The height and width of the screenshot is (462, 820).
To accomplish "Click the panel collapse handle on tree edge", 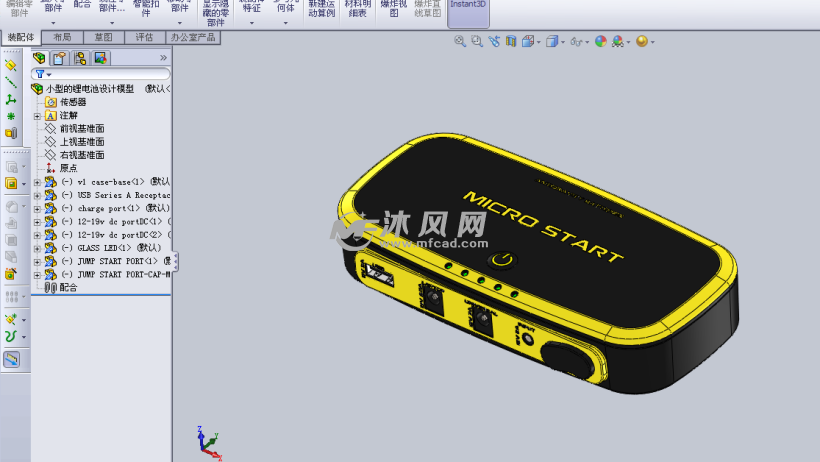I will (x=175, y=262).
